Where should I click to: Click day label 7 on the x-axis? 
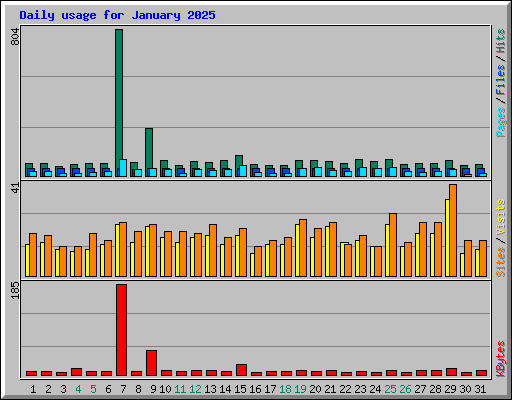point(123,389)
